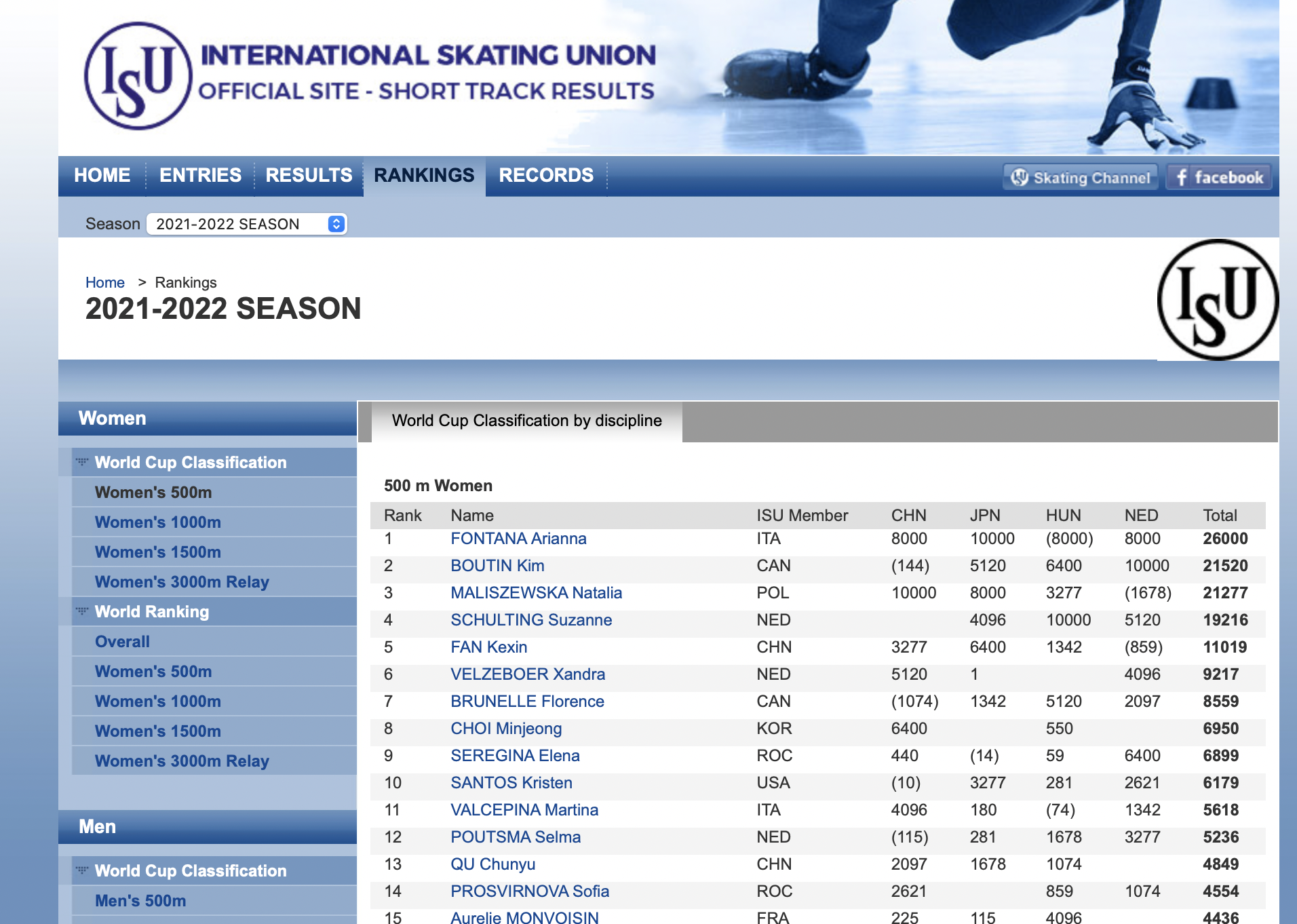
Task: Select the RANKINGS menu tab
Action: coord(424,176)
